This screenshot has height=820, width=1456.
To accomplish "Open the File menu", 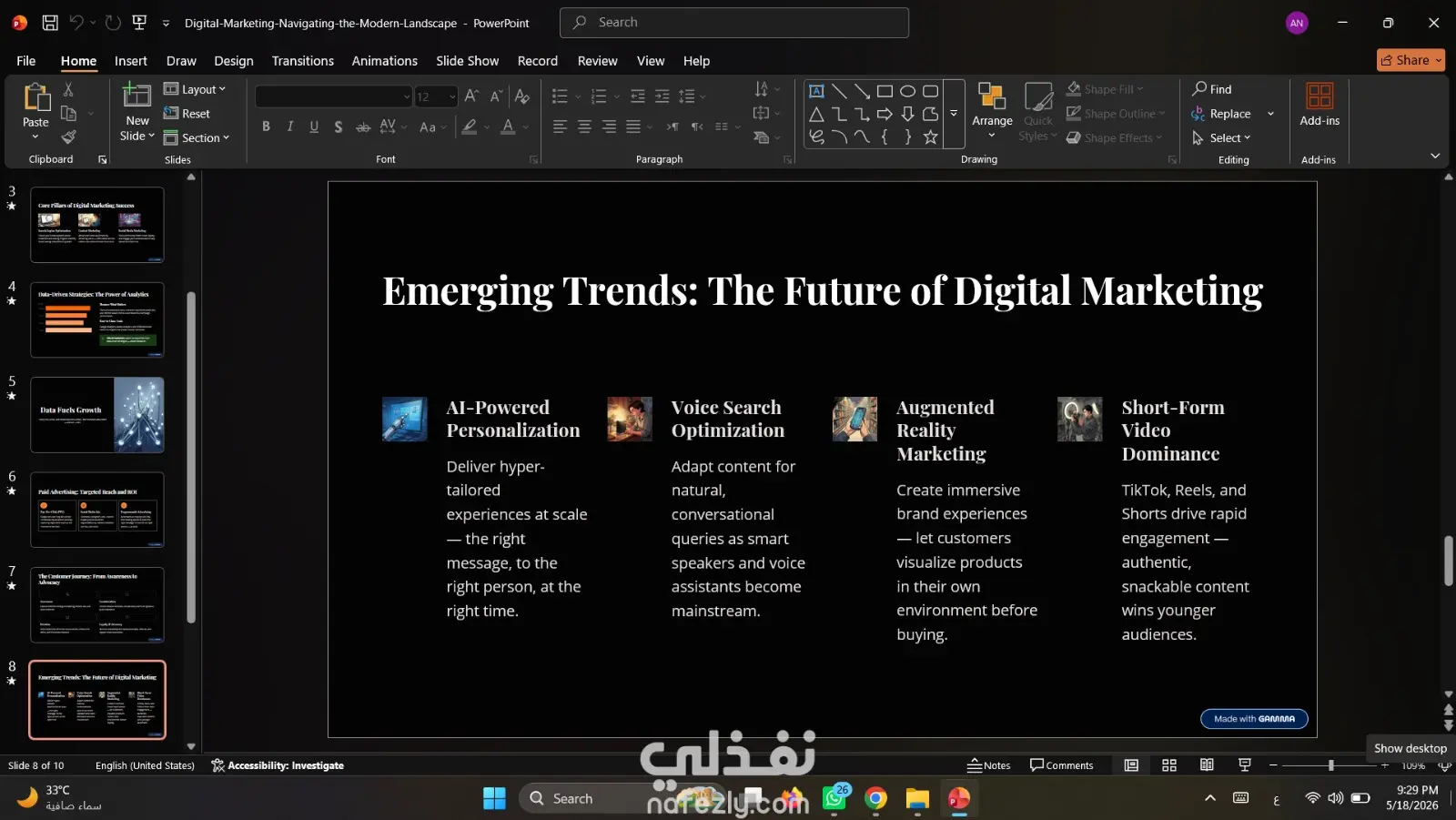I will (26, 61).
